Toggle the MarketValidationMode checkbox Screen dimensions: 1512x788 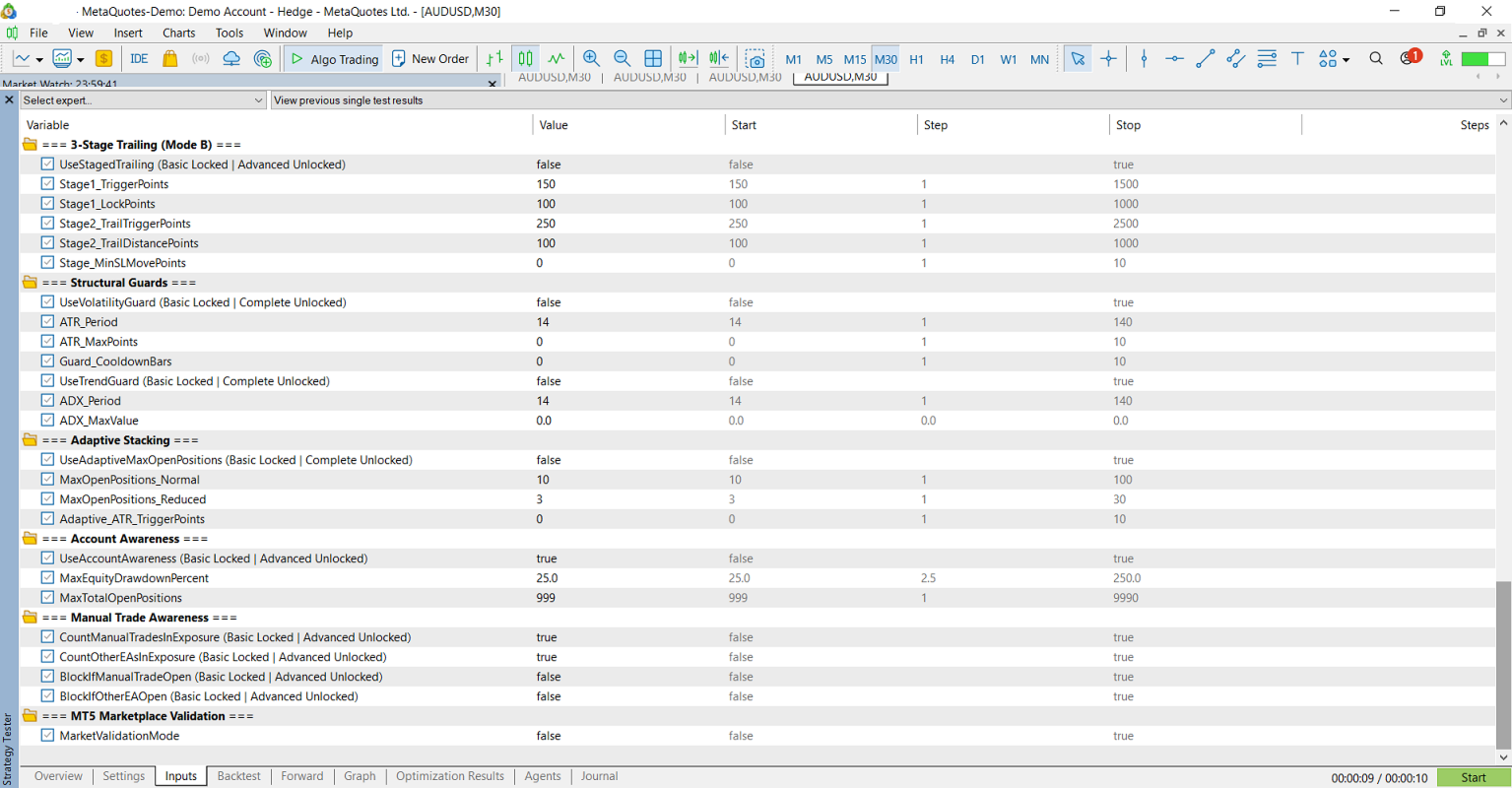pos(47,736)
